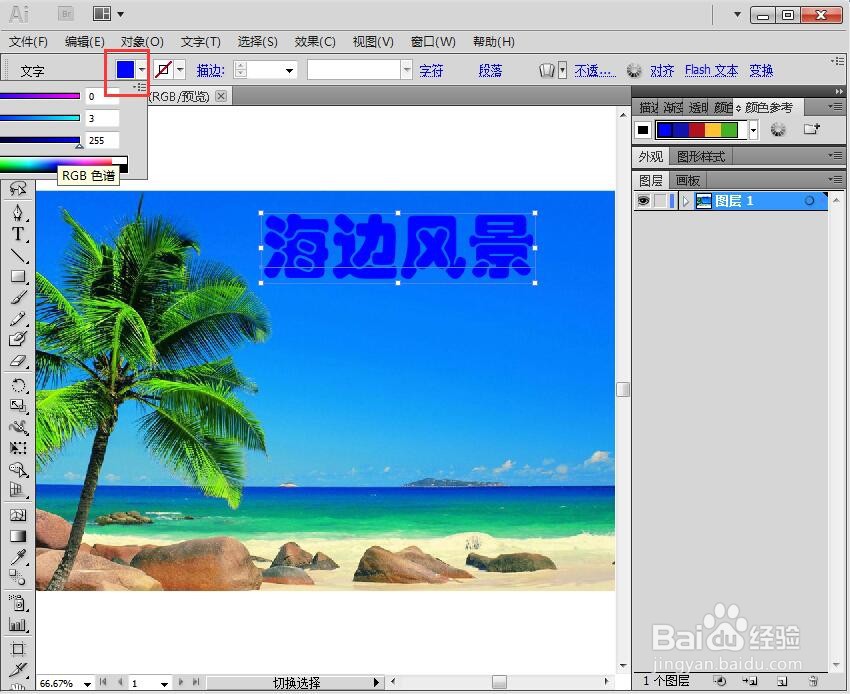Switch to the 画板 tab
The image size is (850, 694).
point(686,179)
